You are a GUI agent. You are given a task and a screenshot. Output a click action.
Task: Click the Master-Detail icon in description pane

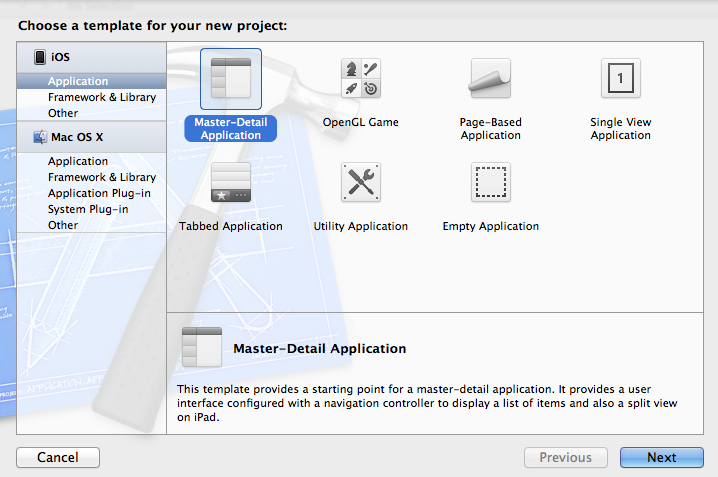pos(201,347)
